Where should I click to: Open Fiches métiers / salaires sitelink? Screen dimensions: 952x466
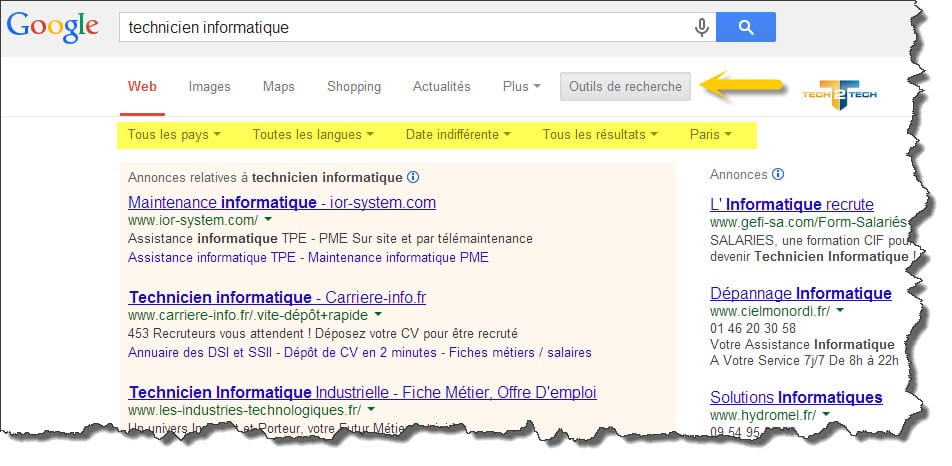coord(520,353)
